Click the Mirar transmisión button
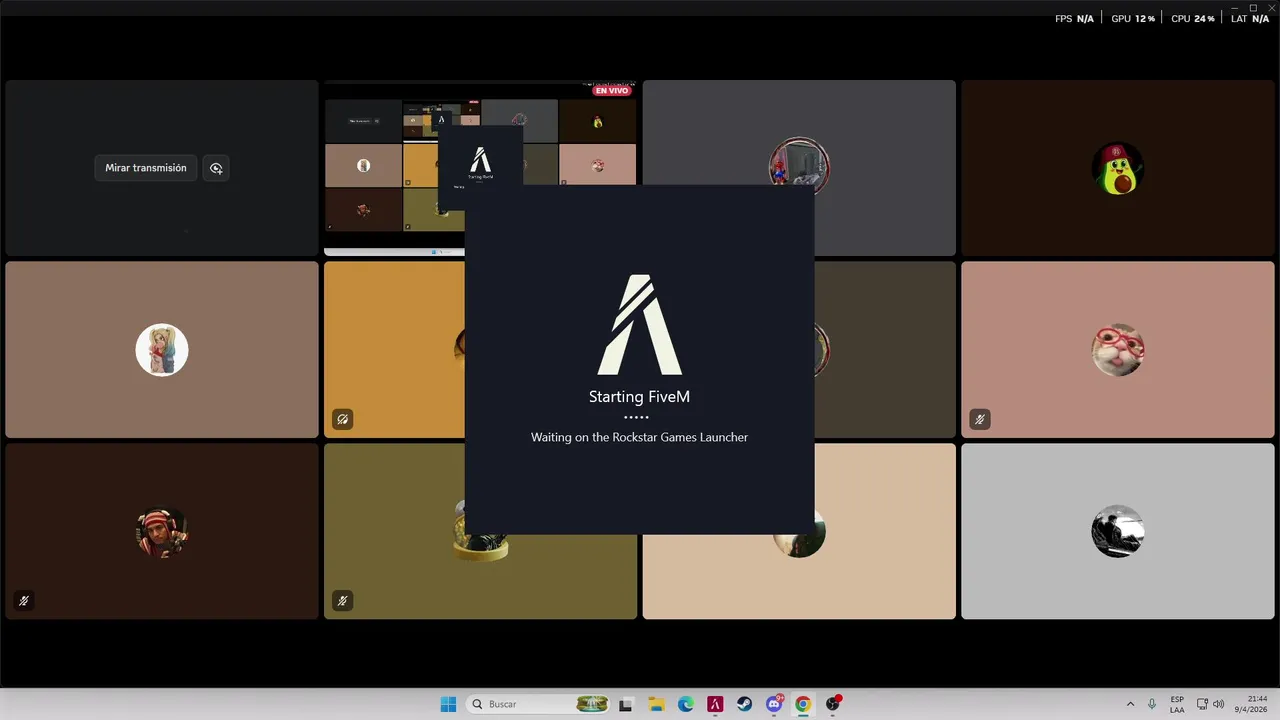The height and width of the screenshot is (720, 1280). [x=146, y=168]
